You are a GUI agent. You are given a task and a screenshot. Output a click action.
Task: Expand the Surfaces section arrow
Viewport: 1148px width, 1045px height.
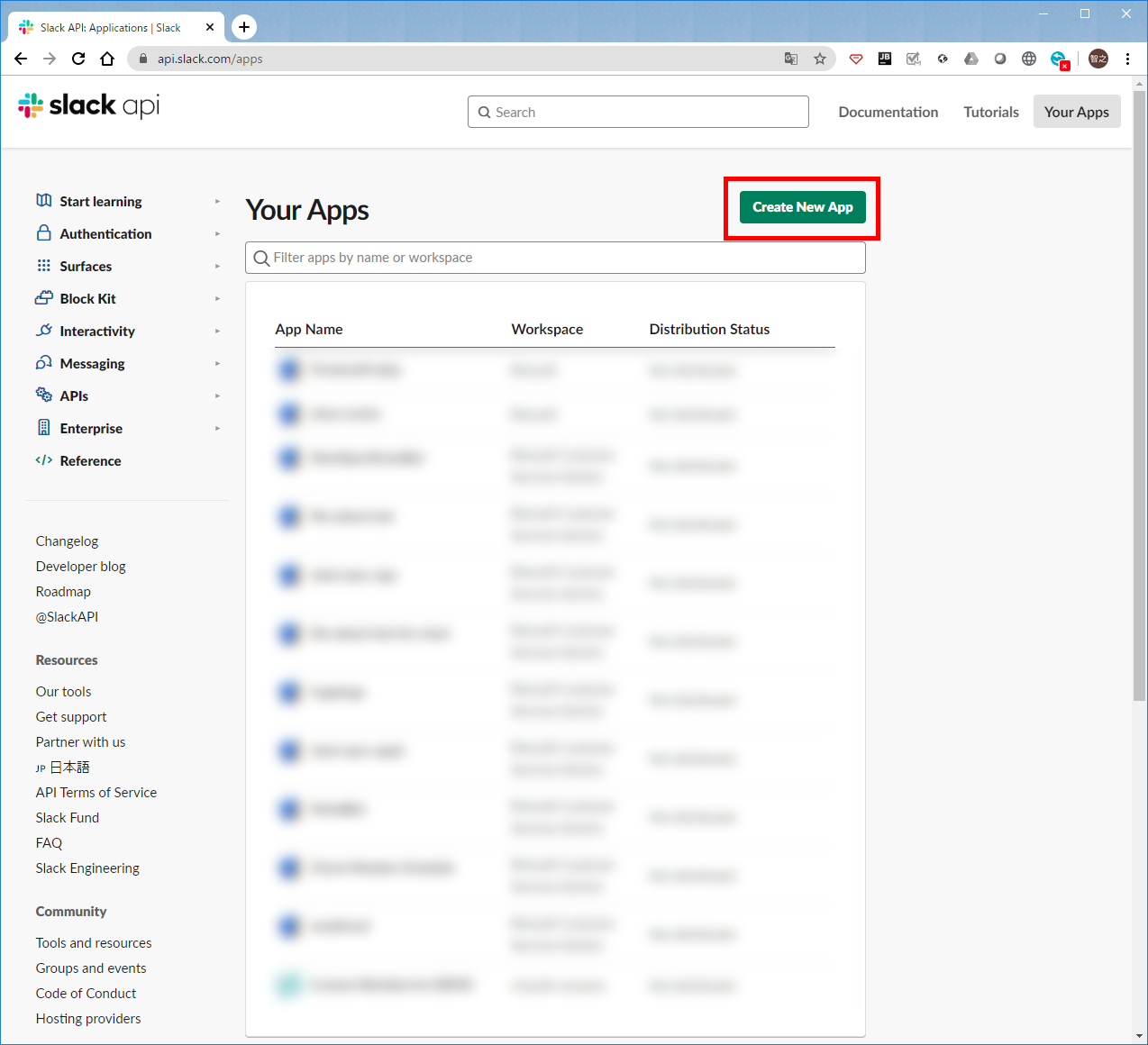217,267
